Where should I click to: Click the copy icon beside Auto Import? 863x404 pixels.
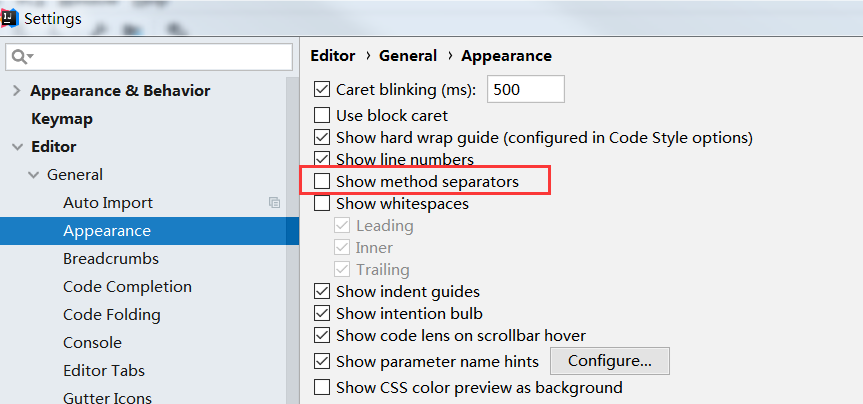coord(274,203)
